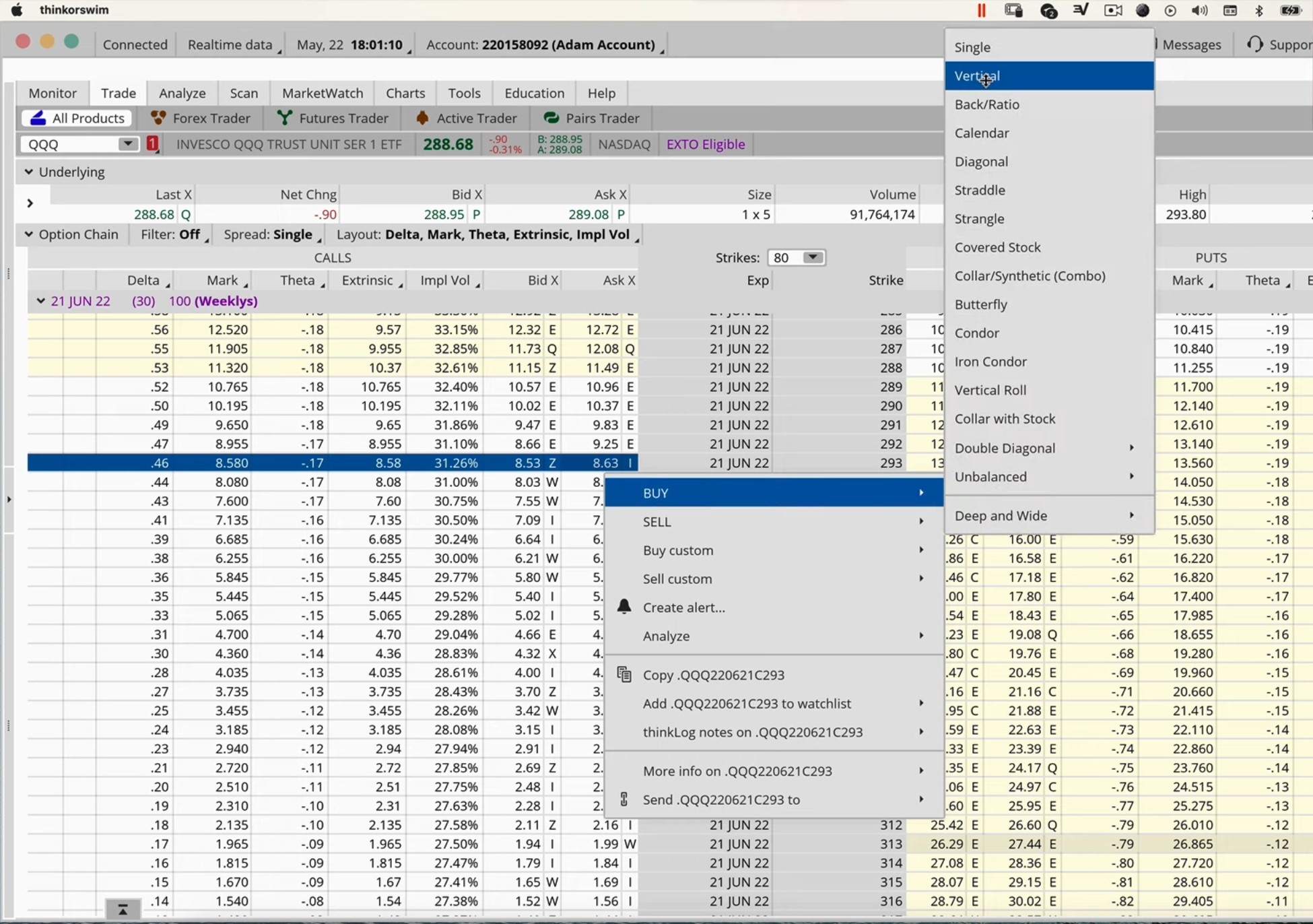Select Vertical spread from menu

tap(1049, 76)
